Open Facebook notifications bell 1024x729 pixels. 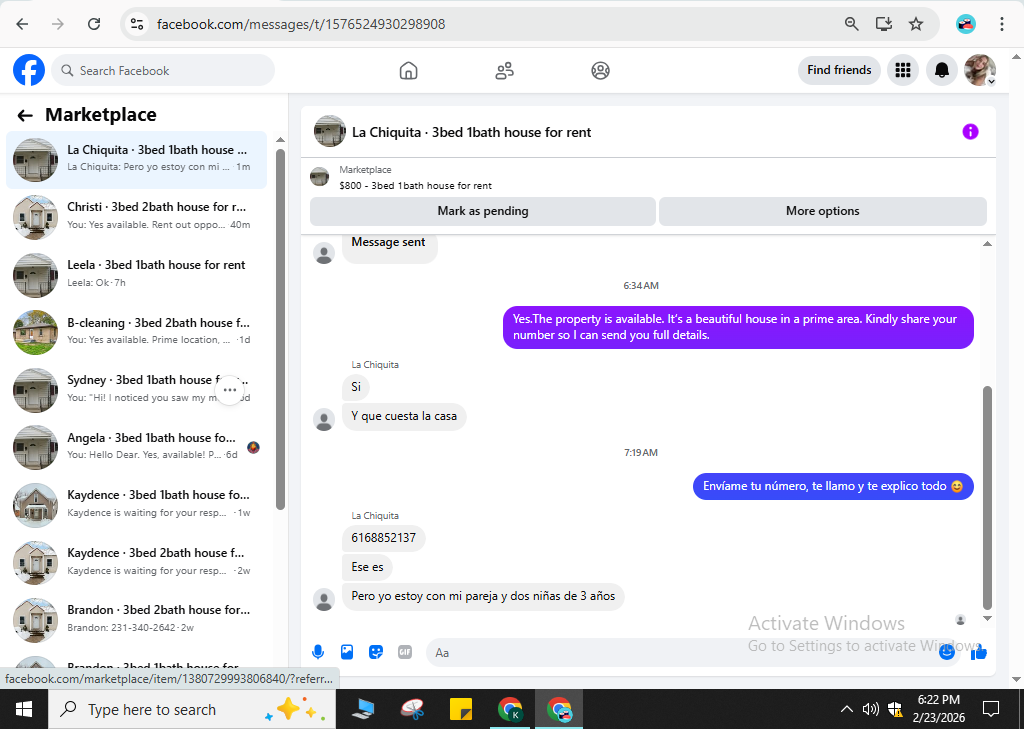coord(942,70)
